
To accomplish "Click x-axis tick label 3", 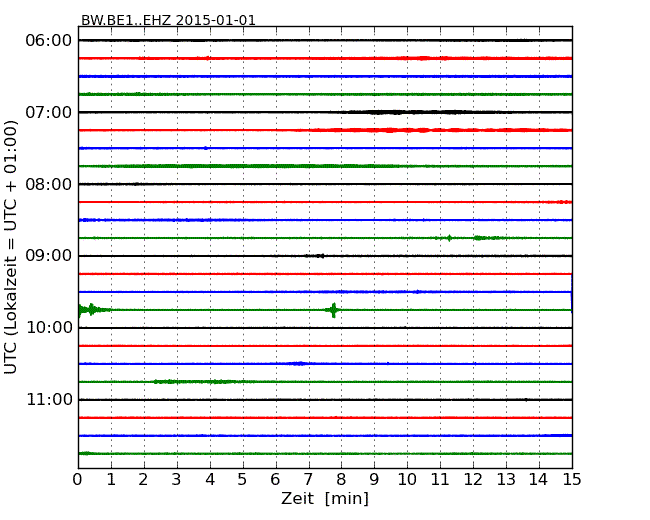I will point(177,480).
